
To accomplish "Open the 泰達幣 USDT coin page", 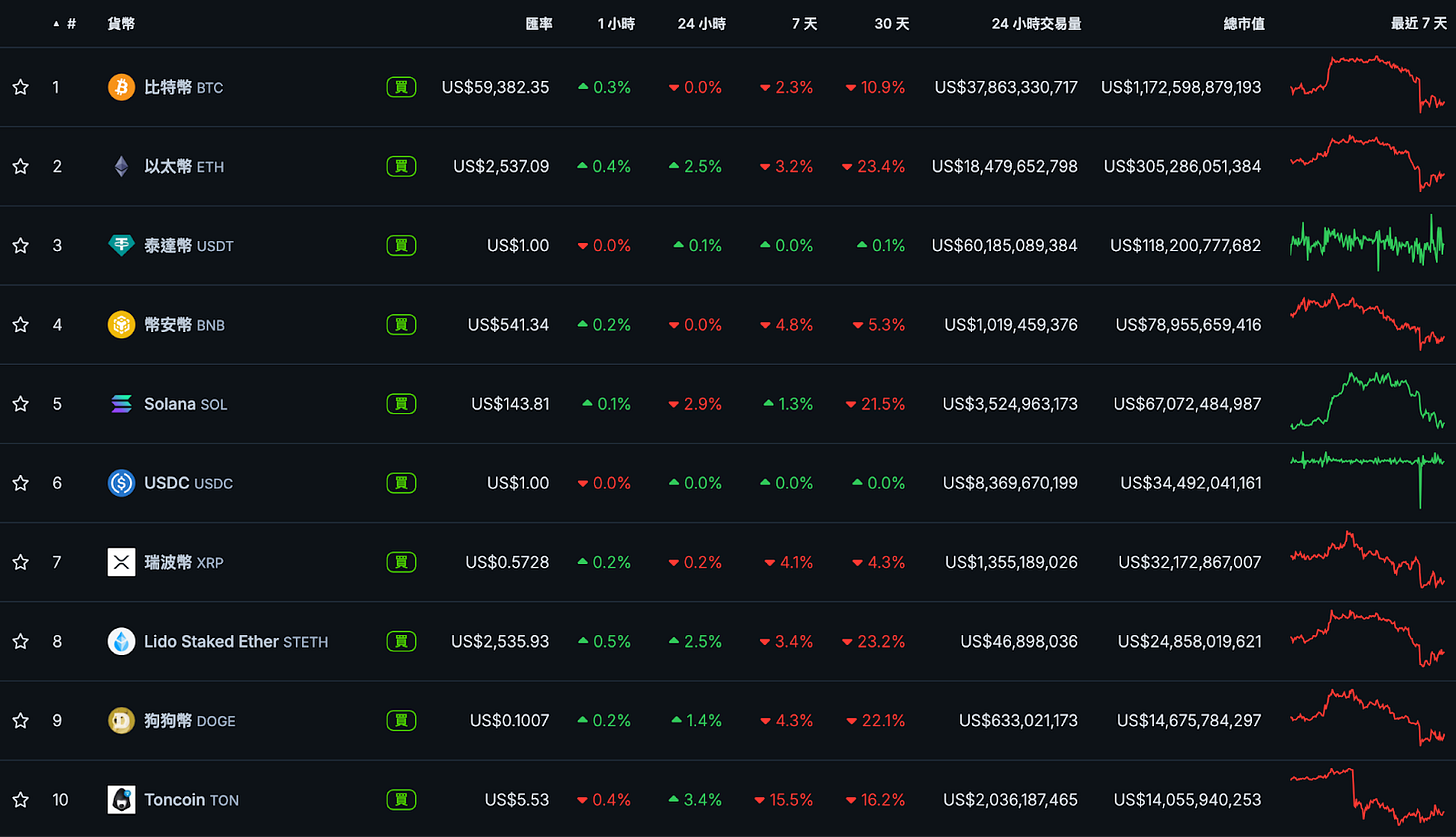I will coord(189,245).
